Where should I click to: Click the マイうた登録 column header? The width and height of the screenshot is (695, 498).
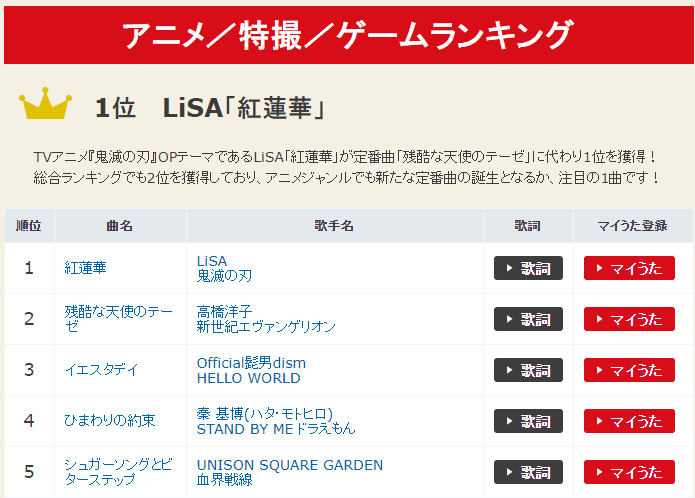click(x=632, y=226)
